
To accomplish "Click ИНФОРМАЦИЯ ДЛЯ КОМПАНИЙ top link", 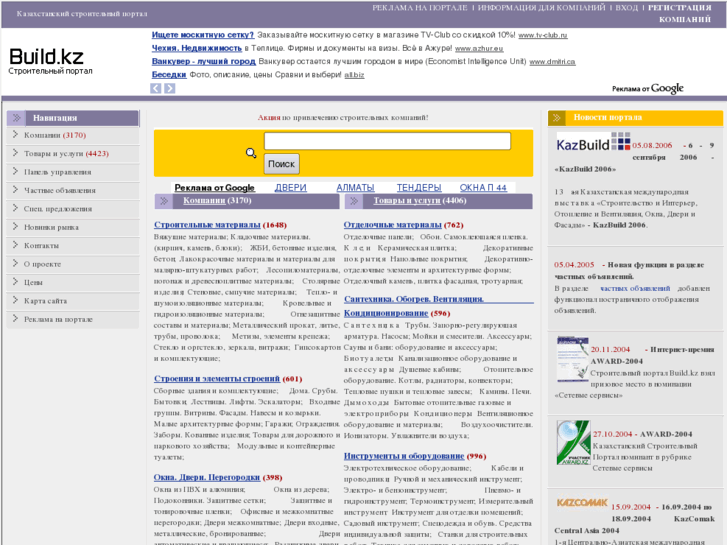I will click(x=542, y=8).
